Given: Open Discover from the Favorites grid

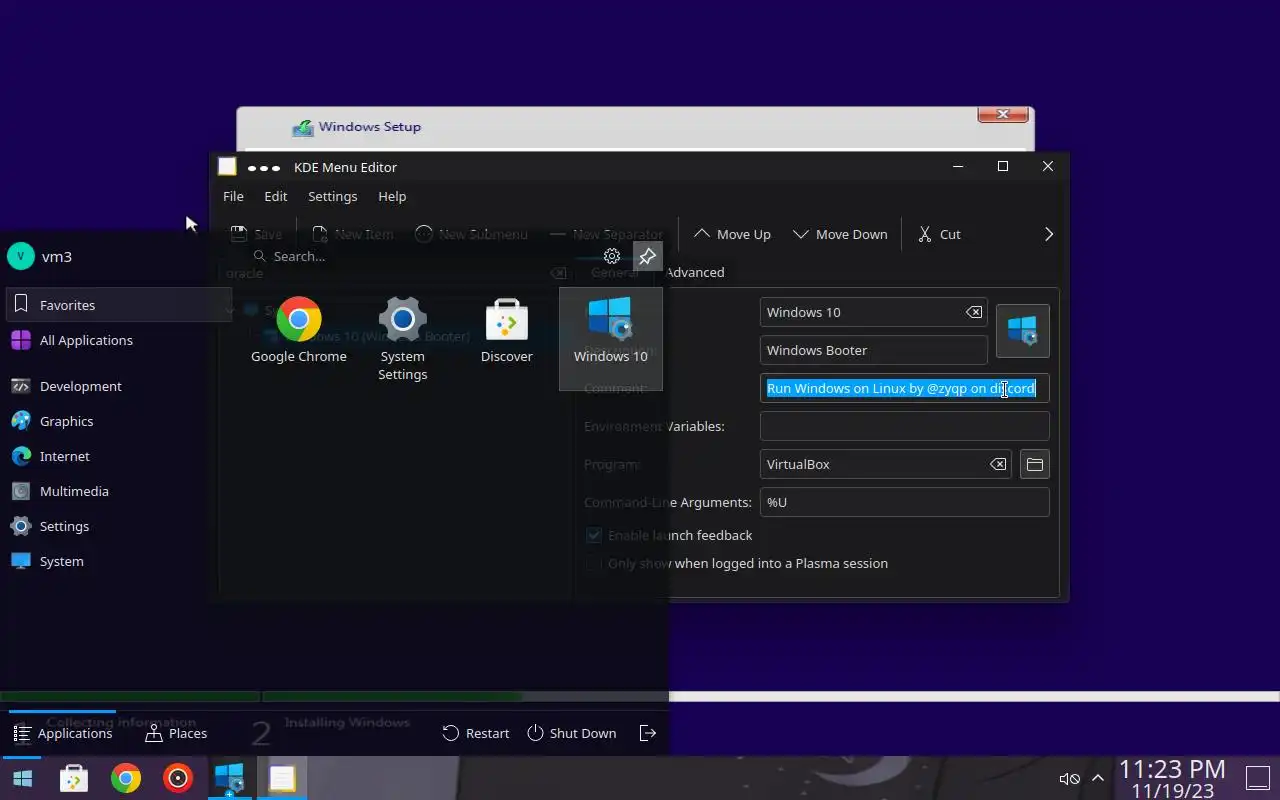Looking at the screenshot, I should click(x=506, y=331).
